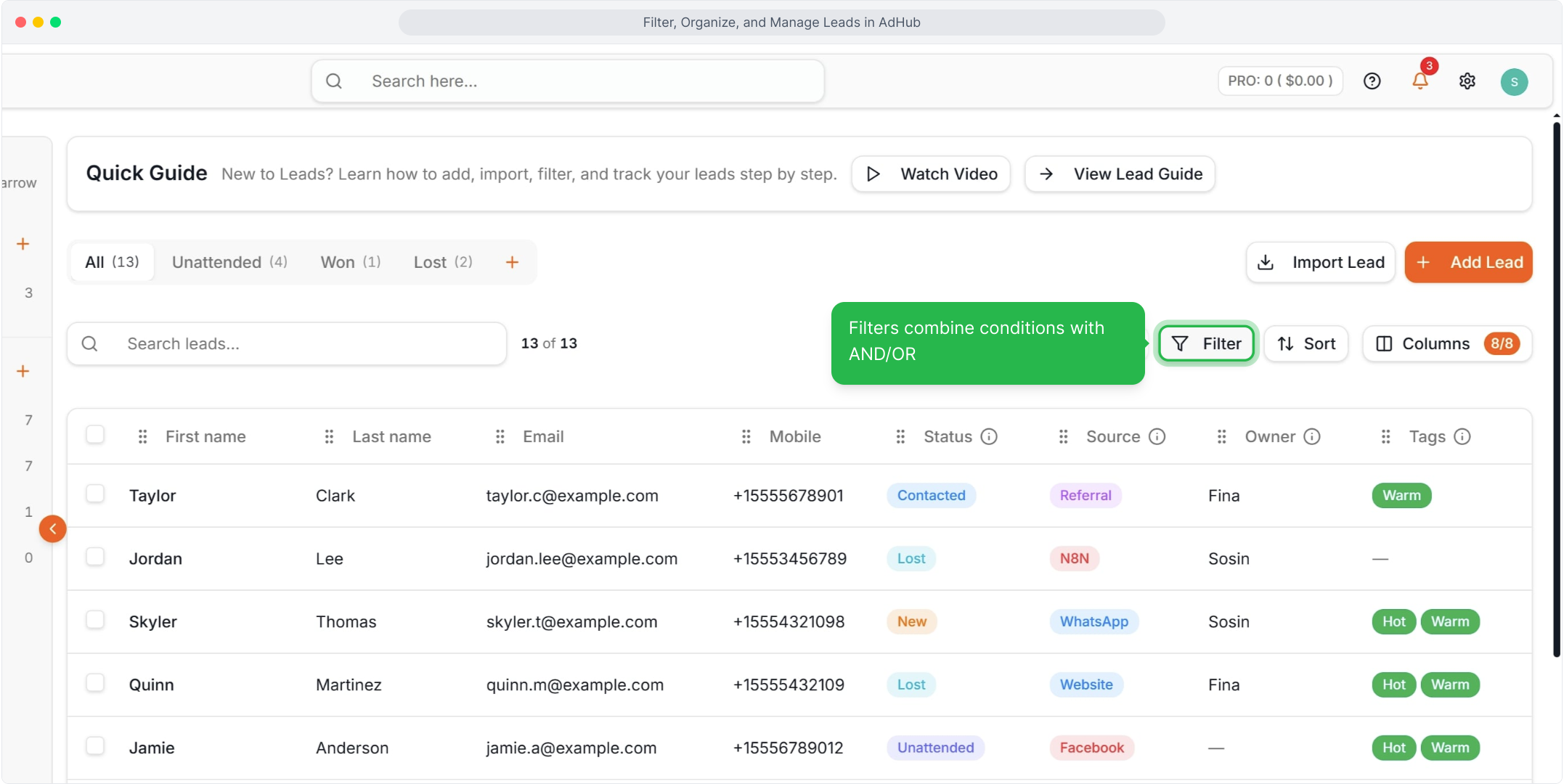The height and width of the screenshot is (784, 1564).
Task: Click the Tags column info icon
Action: [x=1462, y=436]
